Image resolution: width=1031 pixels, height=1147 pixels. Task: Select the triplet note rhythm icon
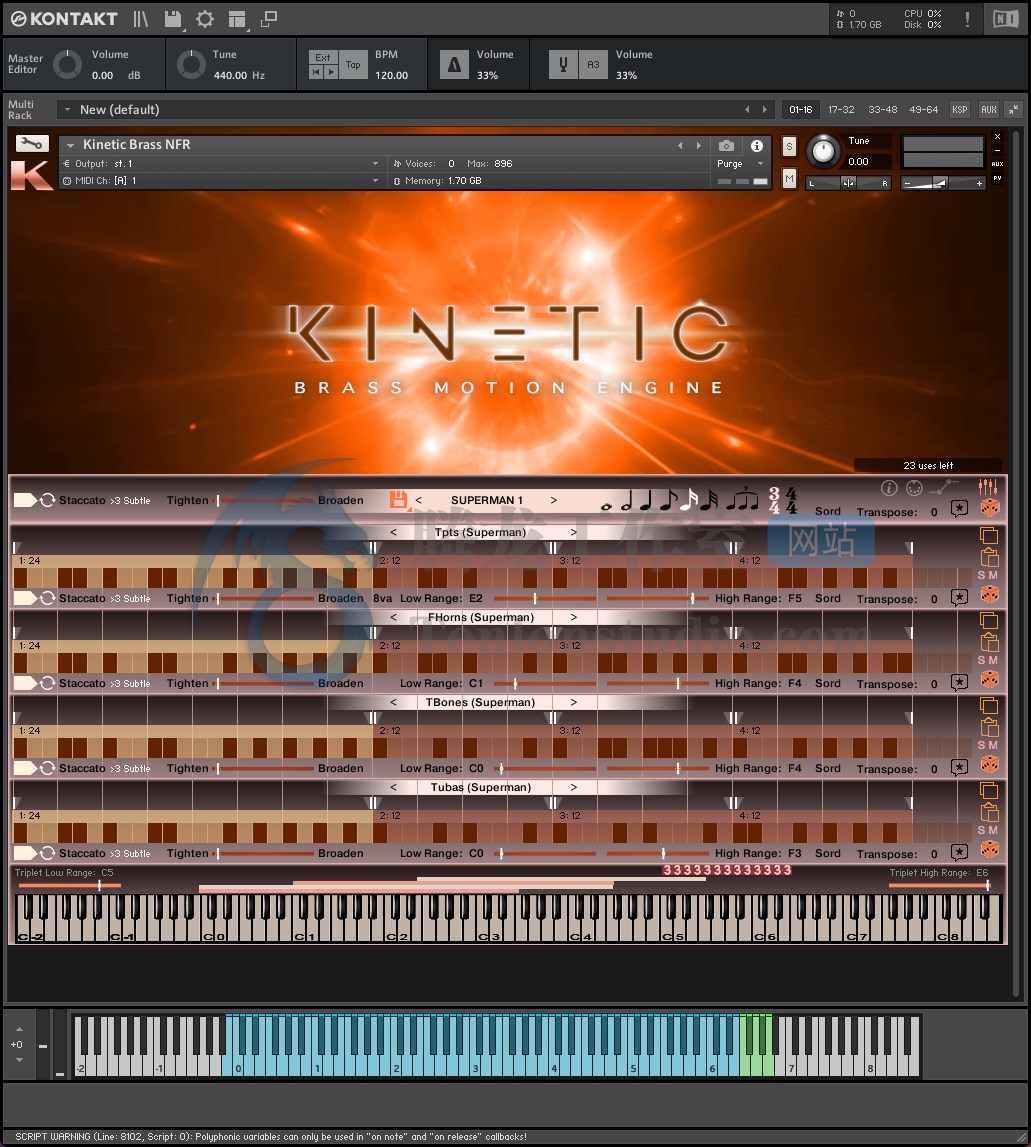click(x=743, y=500)
